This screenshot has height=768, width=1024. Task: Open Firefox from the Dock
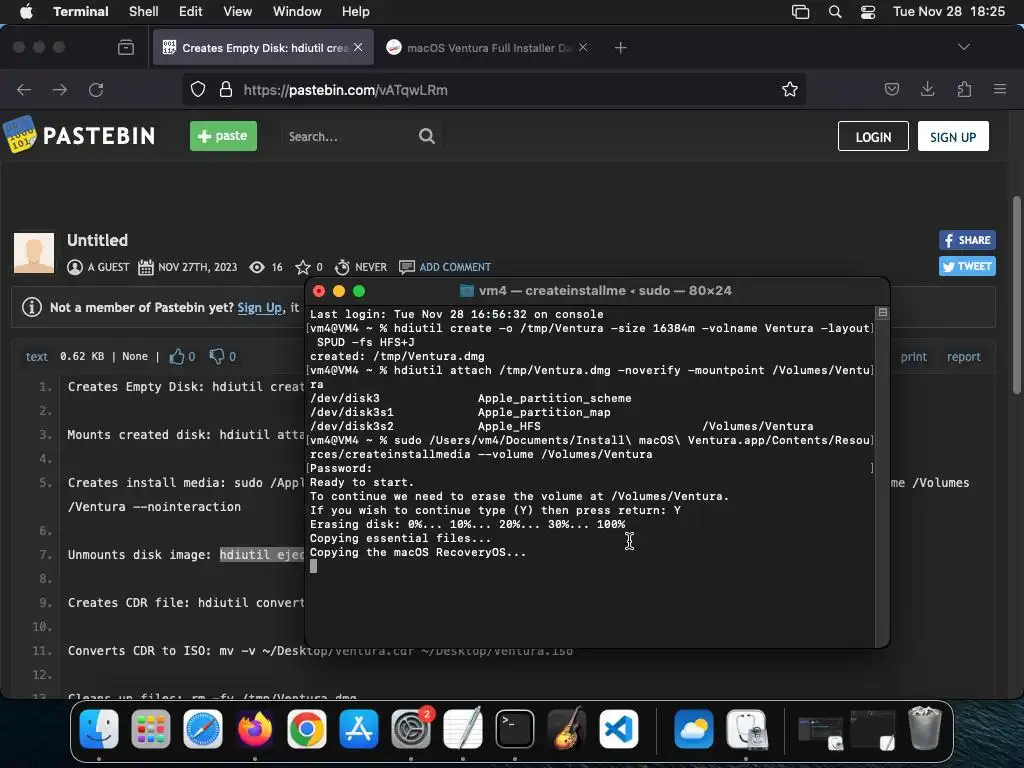pyautogui.click(x=255, y=729)
